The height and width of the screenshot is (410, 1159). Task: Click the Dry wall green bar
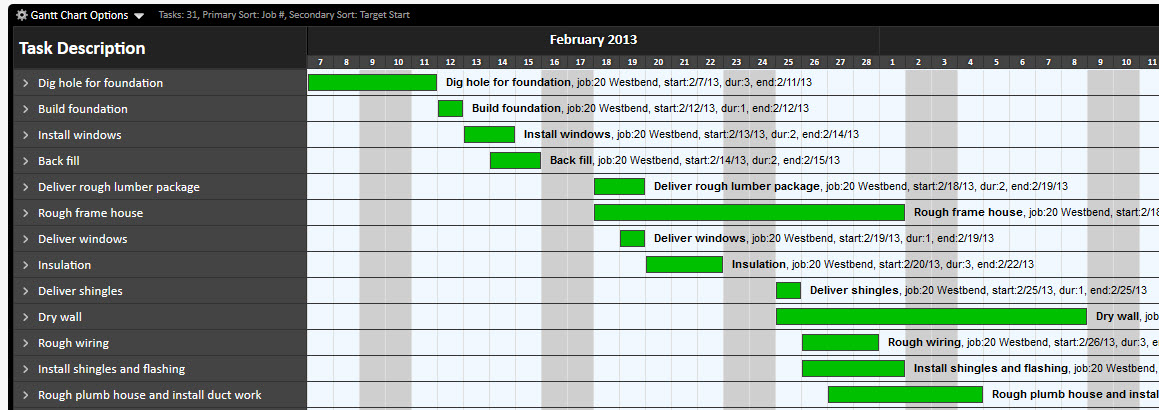tap(931, 316)
